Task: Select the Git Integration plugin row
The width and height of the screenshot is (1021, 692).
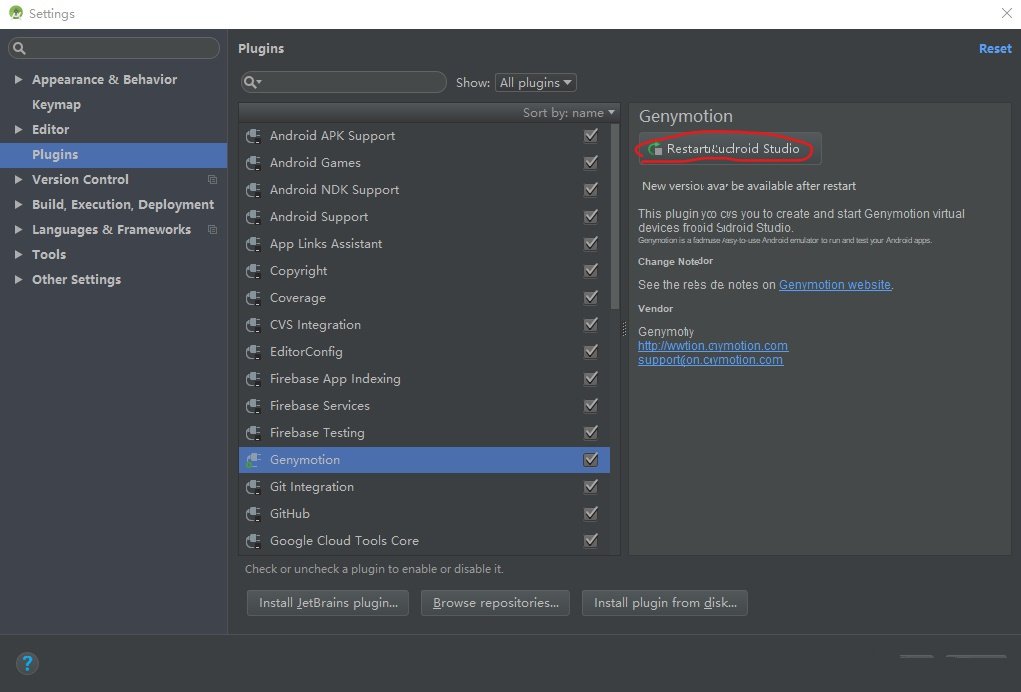Action: click(424, 487)
